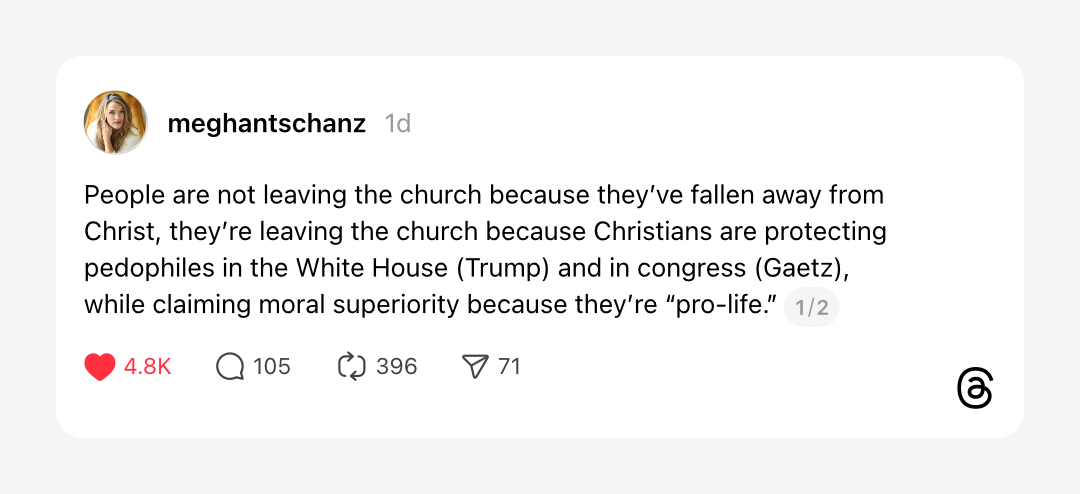View the 4.8K likes count
Viewport: 1080px width, 494px height.
[x=148, y=367]
